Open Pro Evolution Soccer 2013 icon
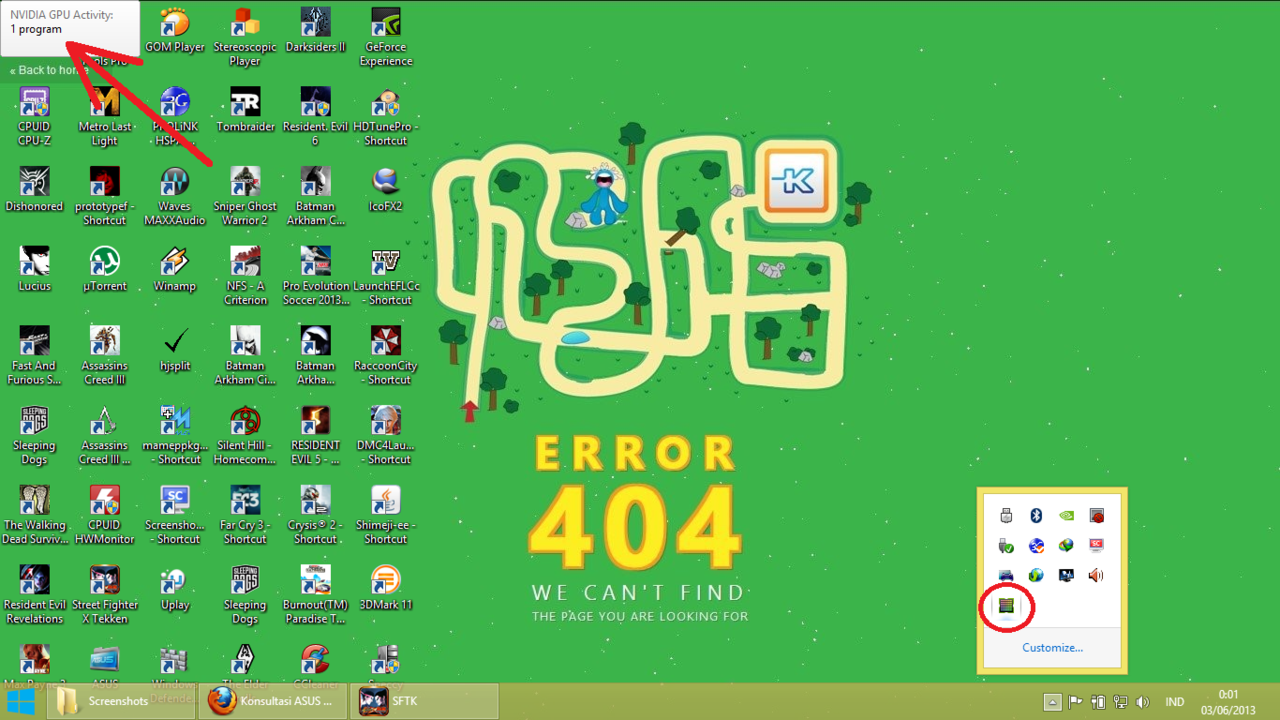This screenshot has width=1280, height=720. [x=315, y=276]
